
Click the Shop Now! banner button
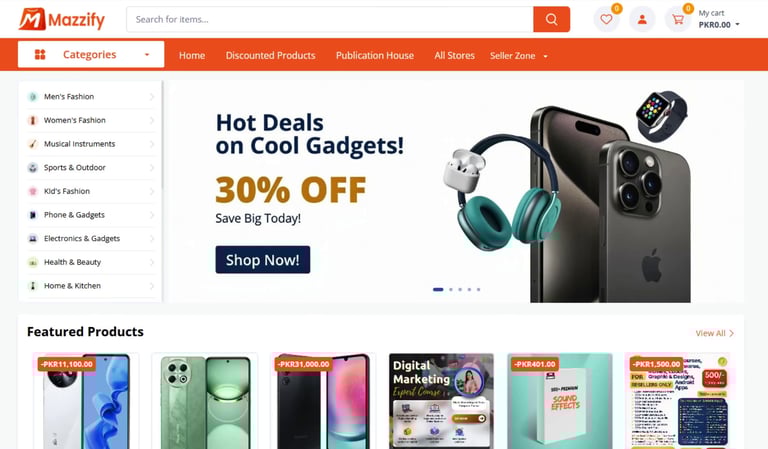coord(263,260)
